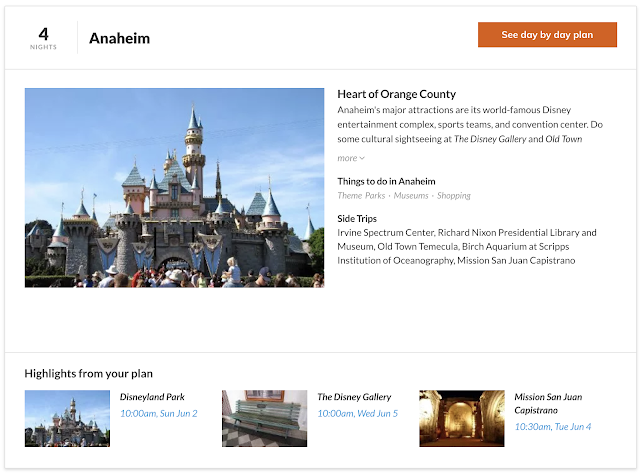The image size is (640, 473).
Task: Select the Museums category
Action: (411, 195)
